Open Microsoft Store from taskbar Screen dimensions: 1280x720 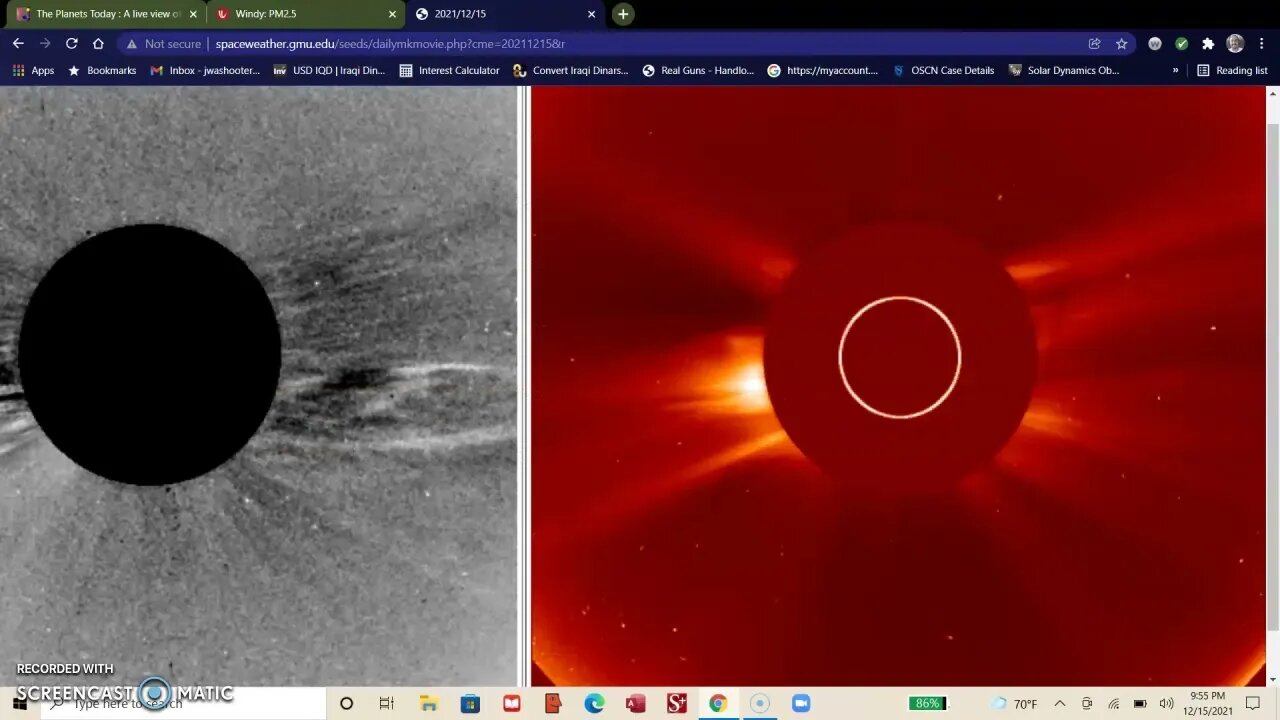470,703
